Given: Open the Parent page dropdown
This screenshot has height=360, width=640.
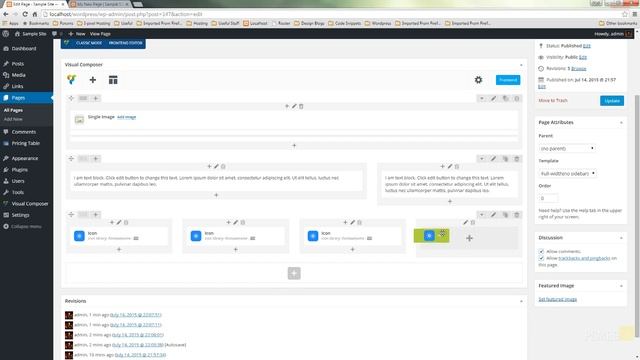Looking at the screenshot, I should [x=567, y=149].
